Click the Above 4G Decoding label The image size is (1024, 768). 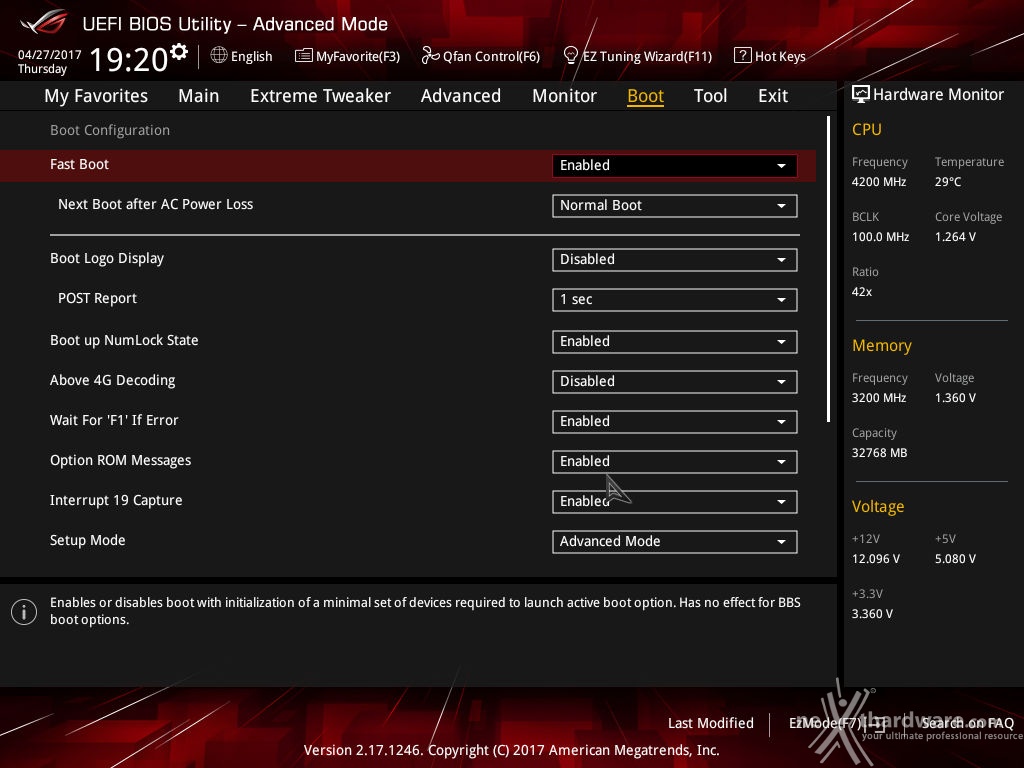(x=112, y=380)
